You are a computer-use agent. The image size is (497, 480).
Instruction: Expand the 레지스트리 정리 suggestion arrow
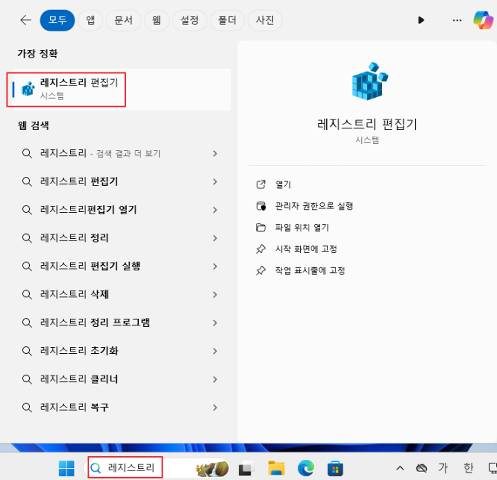[215, 238]
